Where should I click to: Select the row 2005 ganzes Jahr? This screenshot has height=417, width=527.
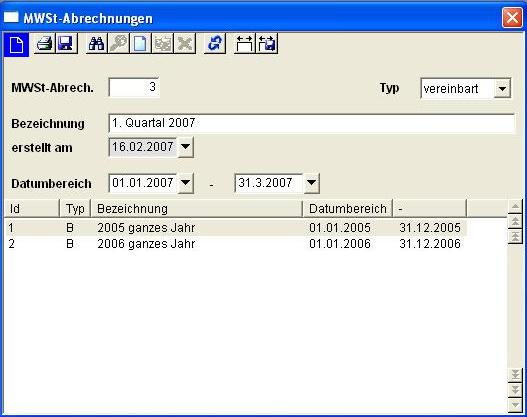click(x=236, y=227)
